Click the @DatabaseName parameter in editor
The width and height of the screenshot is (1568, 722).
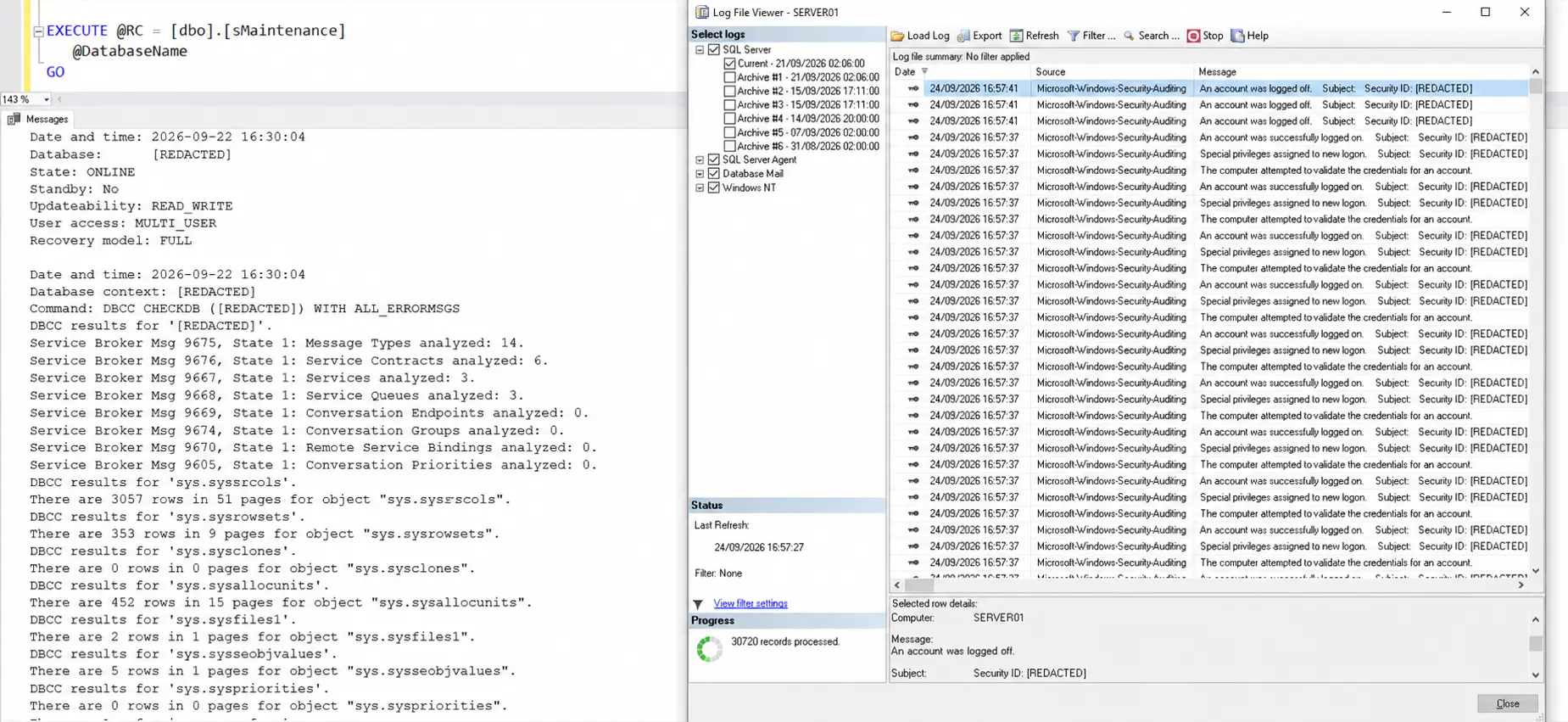point(130,51)
